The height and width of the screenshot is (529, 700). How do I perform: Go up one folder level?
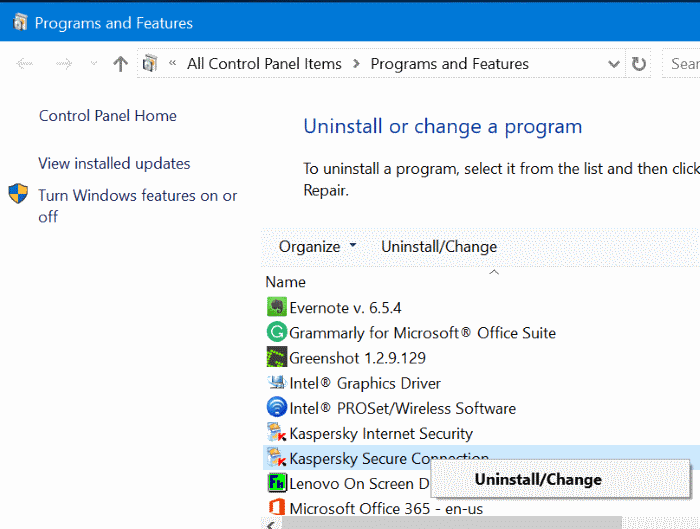[120, 64]
